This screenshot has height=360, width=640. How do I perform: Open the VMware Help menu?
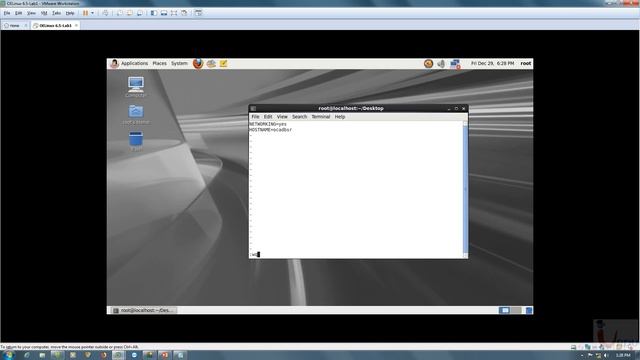point(70,13)
